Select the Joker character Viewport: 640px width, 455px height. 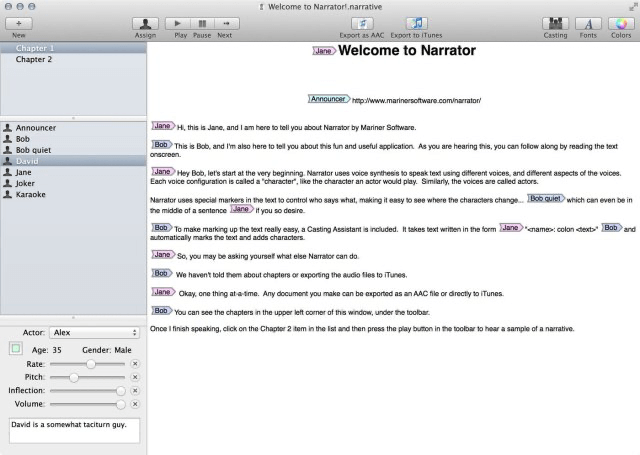pyautogui.click(x=73, y=183)
